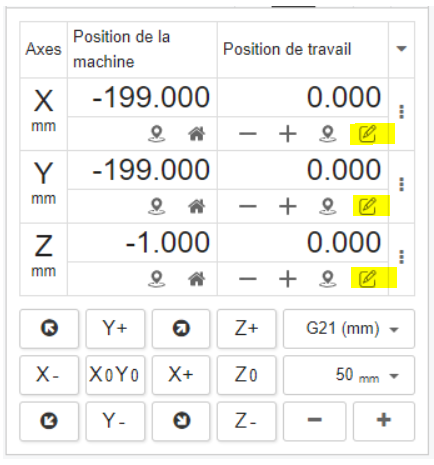Open the Z work position edit icon
The width and height of the screenshot is (434, 465).
[367, 278]
